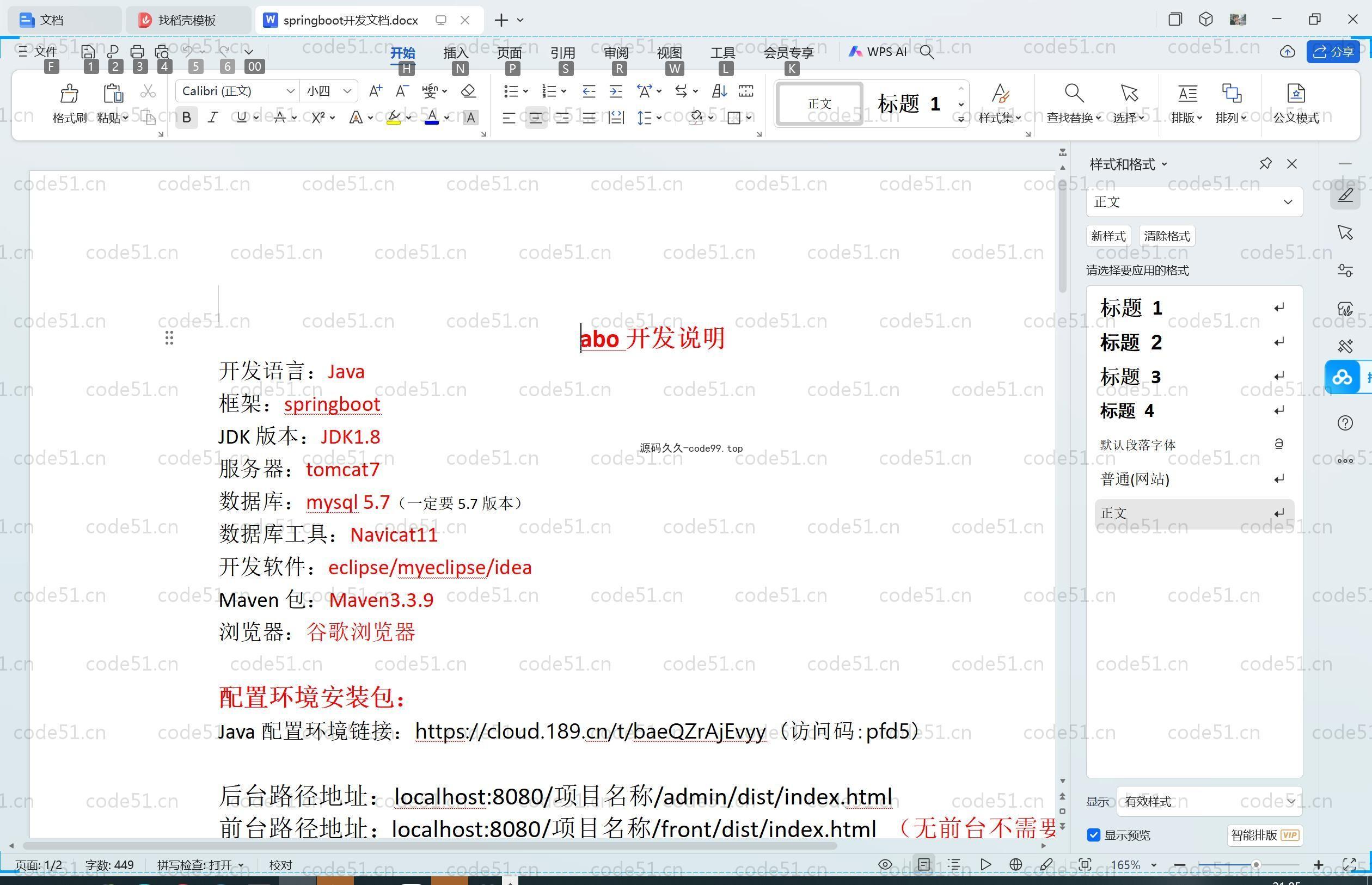Click the increase indent icon

[616, 91]
